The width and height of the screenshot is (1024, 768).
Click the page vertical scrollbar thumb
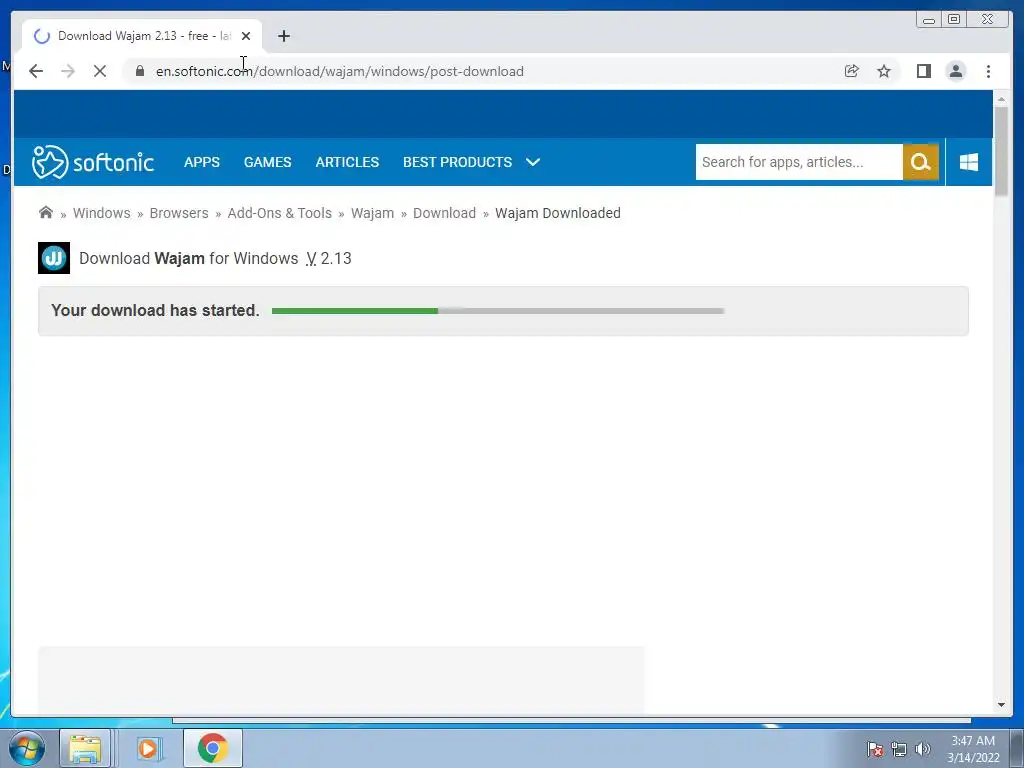pyautogui.click(x=1001, y=151)
